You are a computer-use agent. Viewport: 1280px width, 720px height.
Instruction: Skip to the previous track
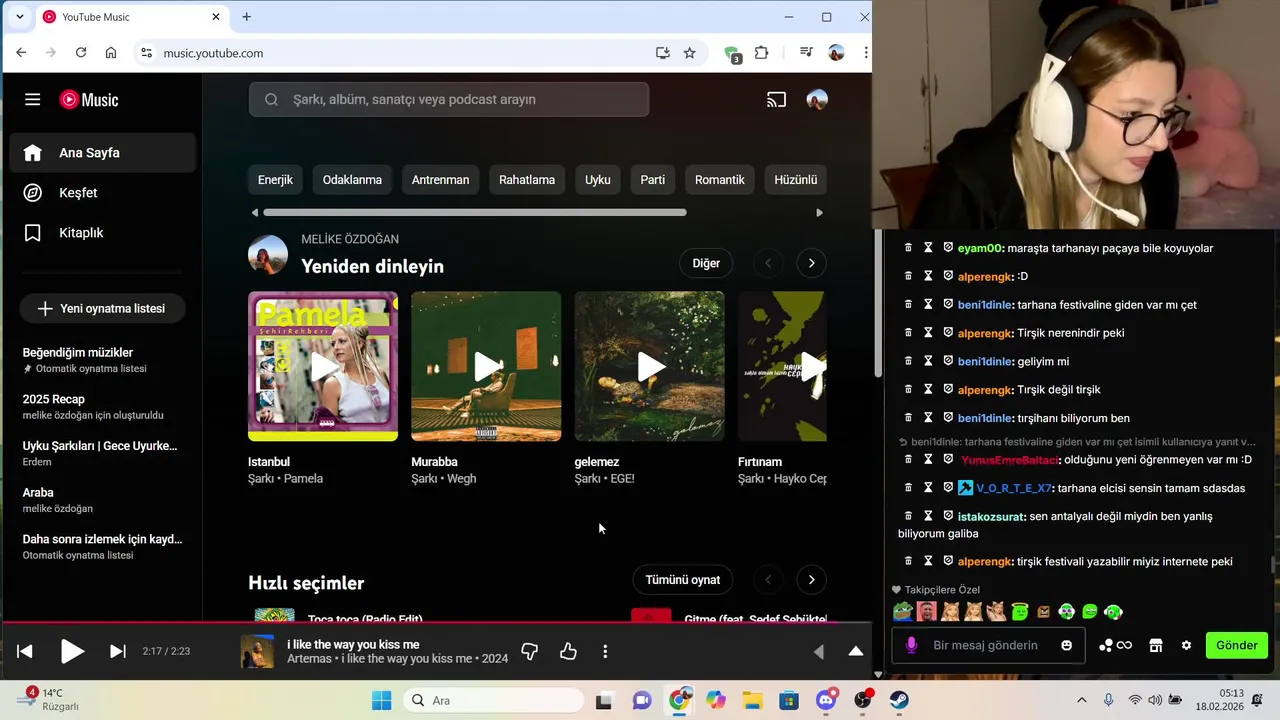point(25,651)
